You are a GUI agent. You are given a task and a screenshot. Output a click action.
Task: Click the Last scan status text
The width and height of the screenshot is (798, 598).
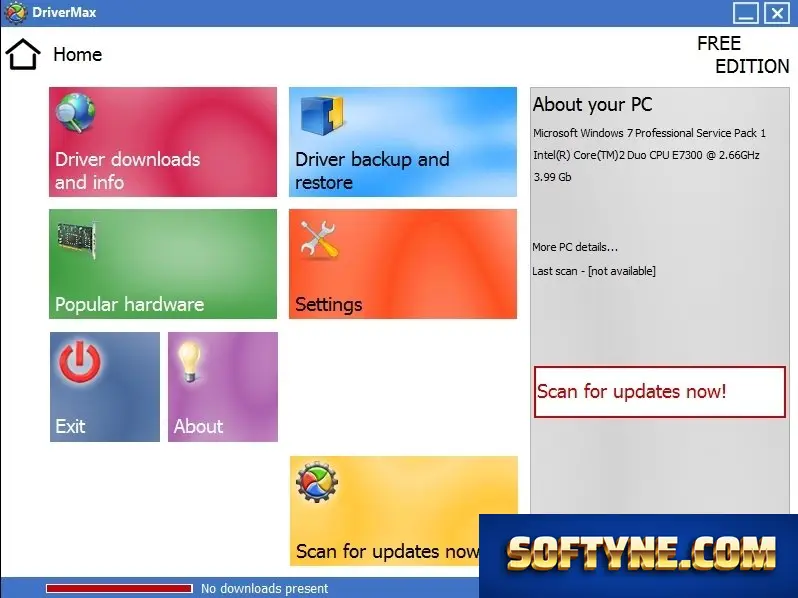pyautogui.click(x=593, y=271)
